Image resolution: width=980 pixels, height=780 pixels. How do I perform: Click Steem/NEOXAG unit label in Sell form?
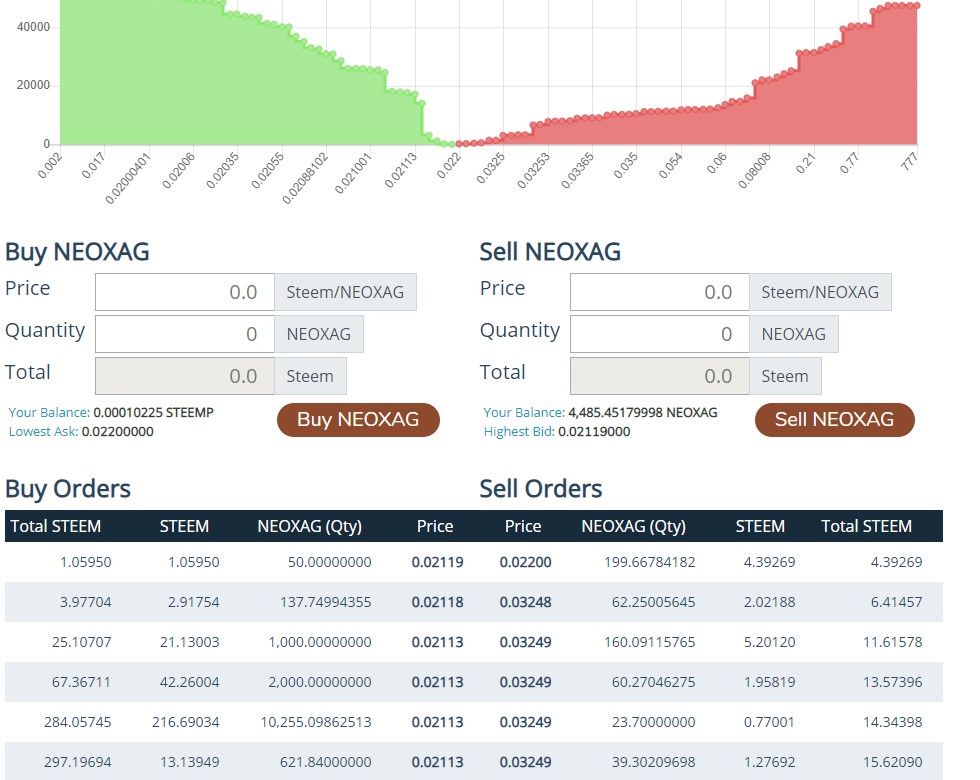click(820, 292)
